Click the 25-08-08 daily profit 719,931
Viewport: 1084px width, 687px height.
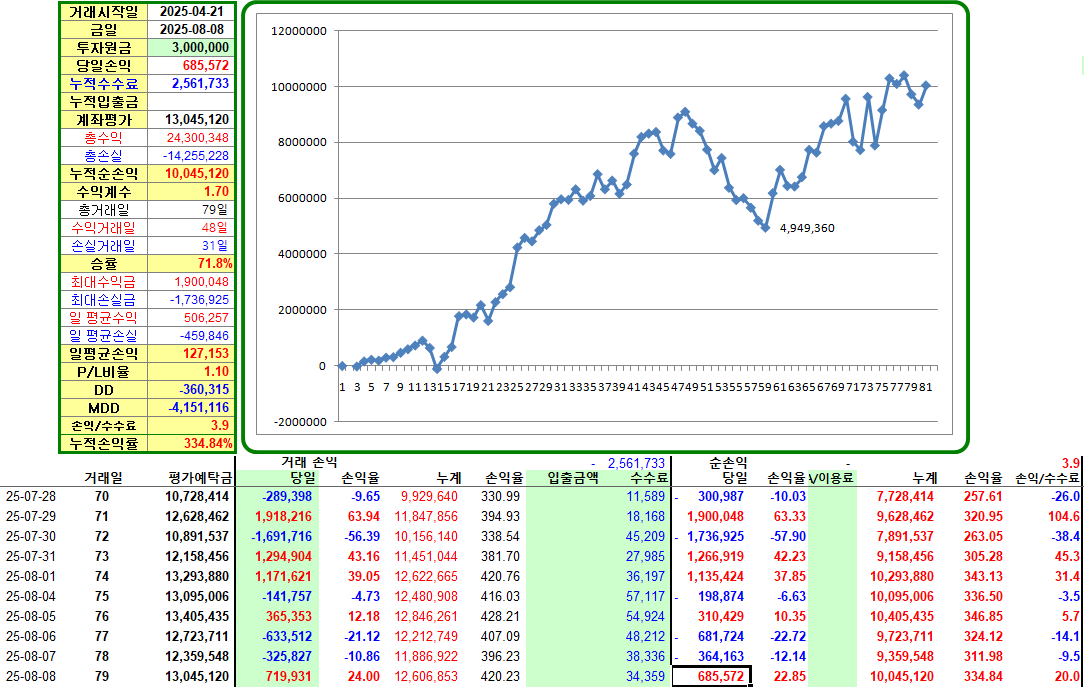tap(288, 677)
